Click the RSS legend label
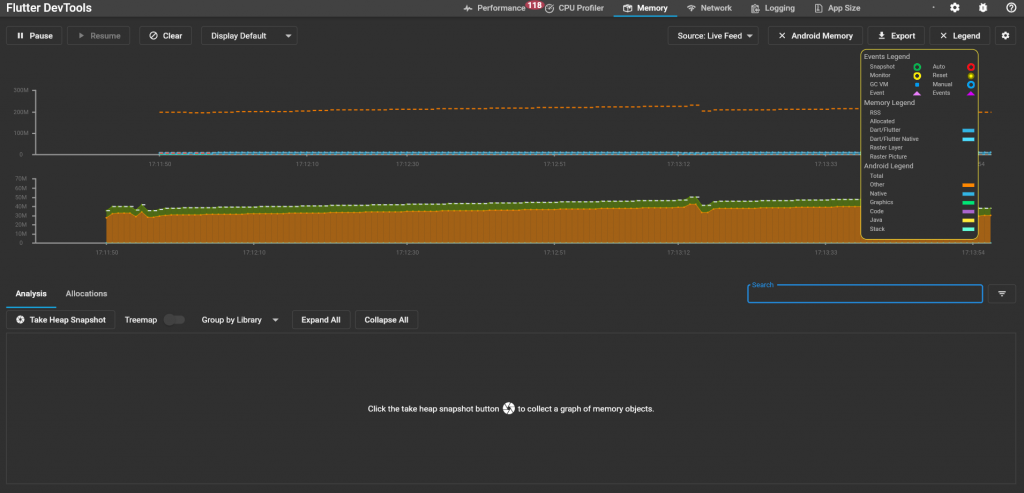1024x493 pixels. [x=875, y=112]
